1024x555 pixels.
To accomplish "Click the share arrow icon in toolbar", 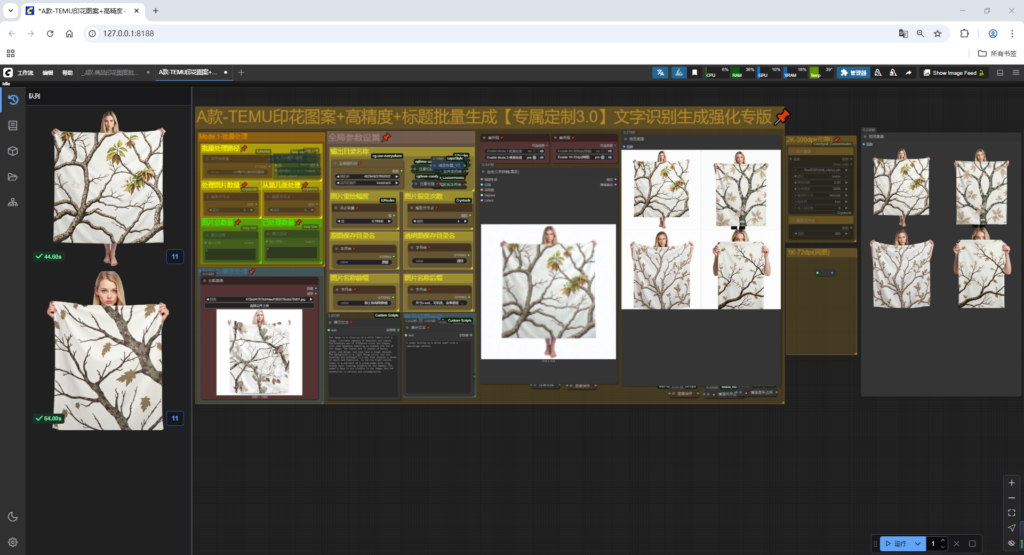I will [908, 73].
